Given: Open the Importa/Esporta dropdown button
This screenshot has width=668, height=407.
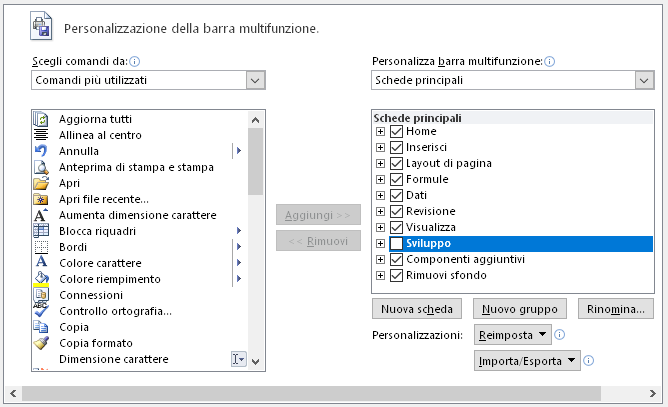Looking at the screenshot, I should tap(528, 361).
